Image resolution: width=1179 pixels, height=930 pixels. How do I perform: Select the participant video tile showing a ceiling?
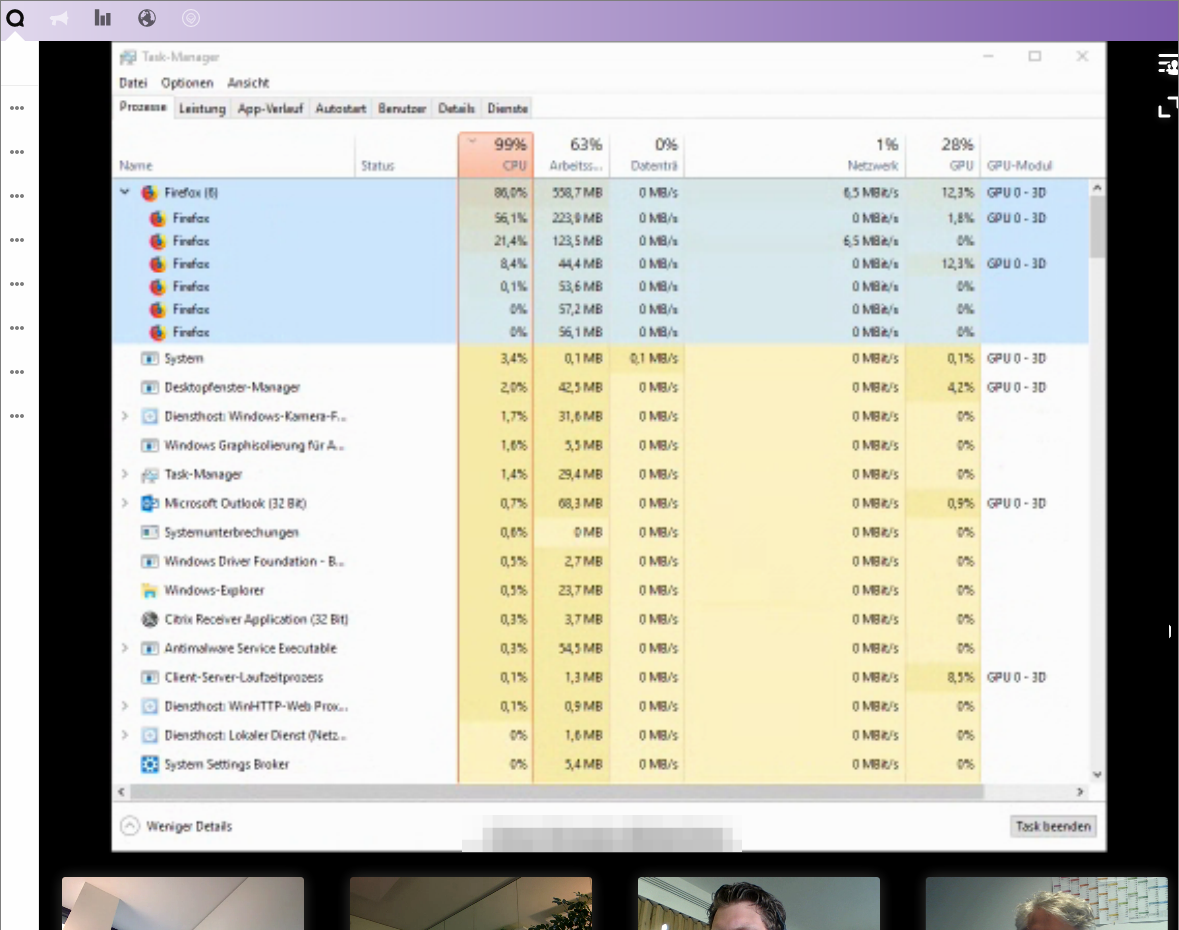(x=183, y=903)
